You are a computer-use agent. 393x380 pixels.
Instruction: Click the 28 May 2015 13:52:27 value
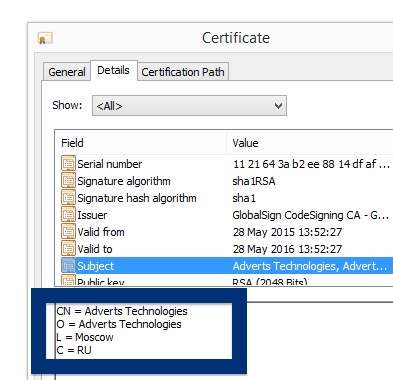point(287,232)
